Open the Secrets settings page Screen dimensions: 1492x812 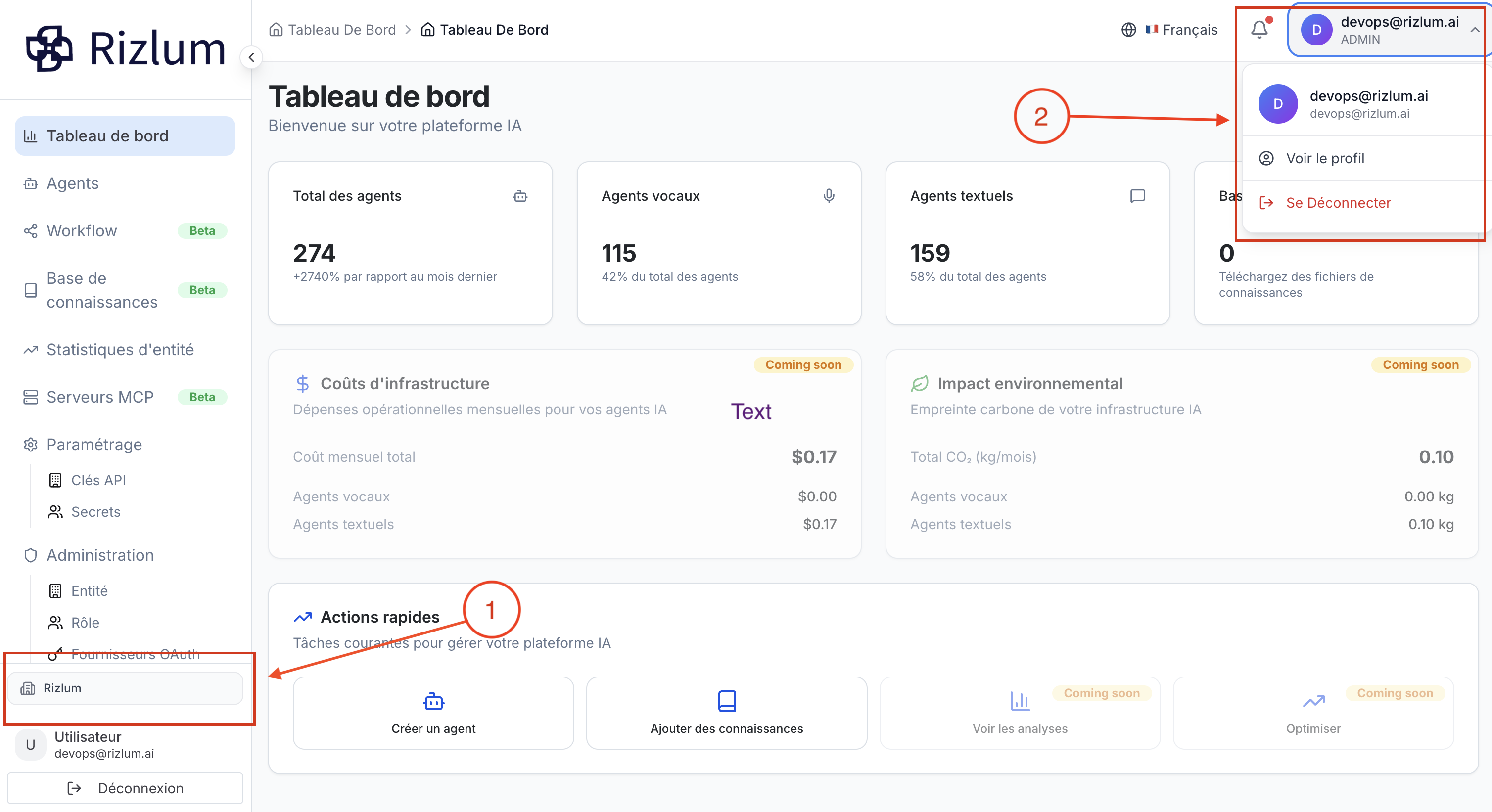pyautogui.click(x=95, y=512)
